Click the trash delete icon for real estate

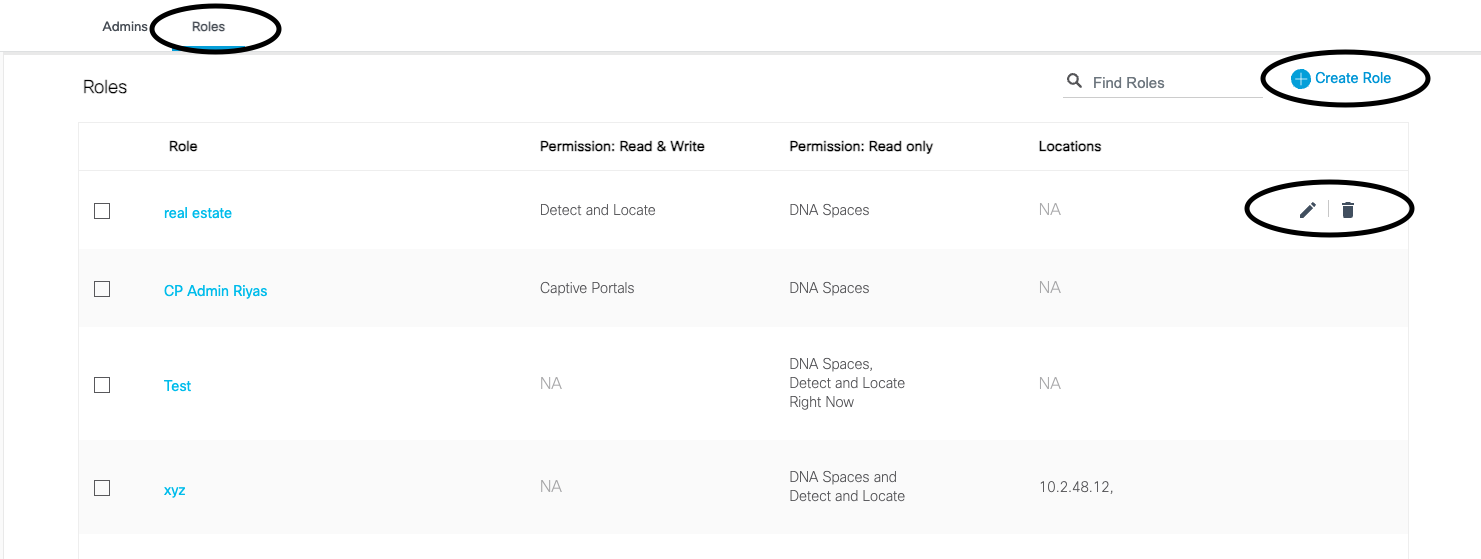click(x=1348, y=210)
